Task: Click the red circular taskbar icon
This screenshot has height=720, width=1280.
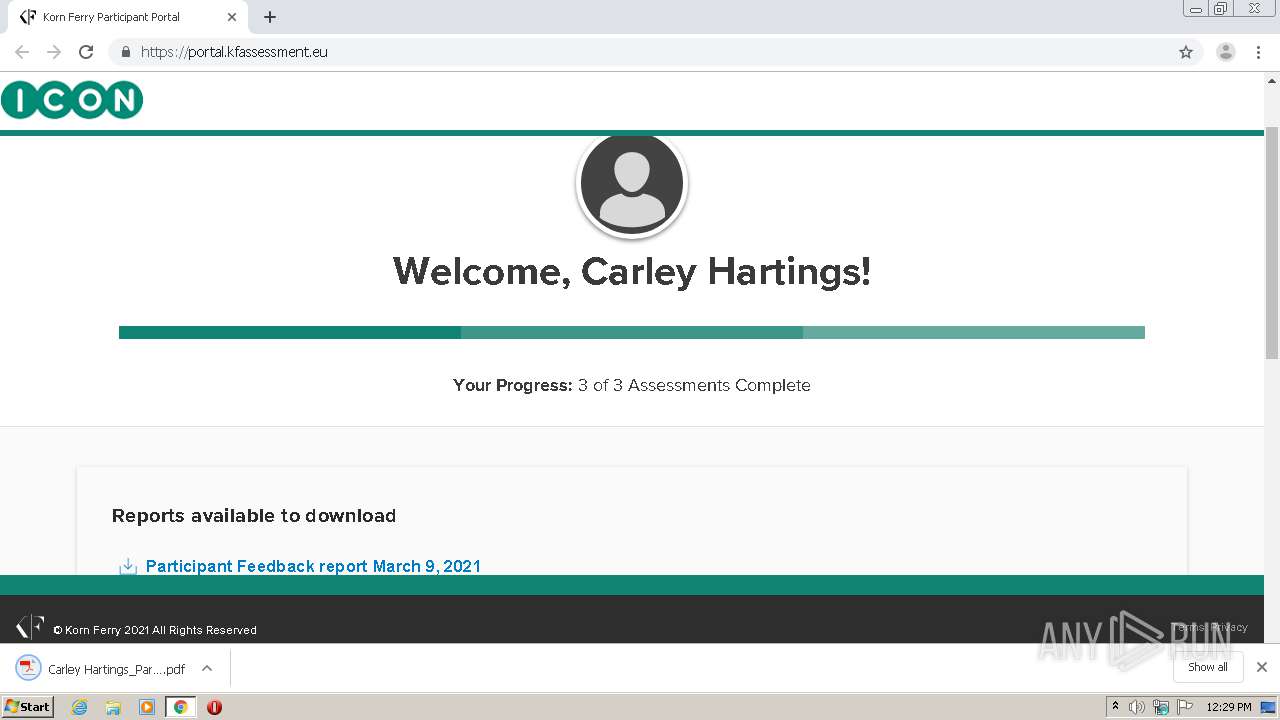Action: pyautogui.click(x=214, y=707)
